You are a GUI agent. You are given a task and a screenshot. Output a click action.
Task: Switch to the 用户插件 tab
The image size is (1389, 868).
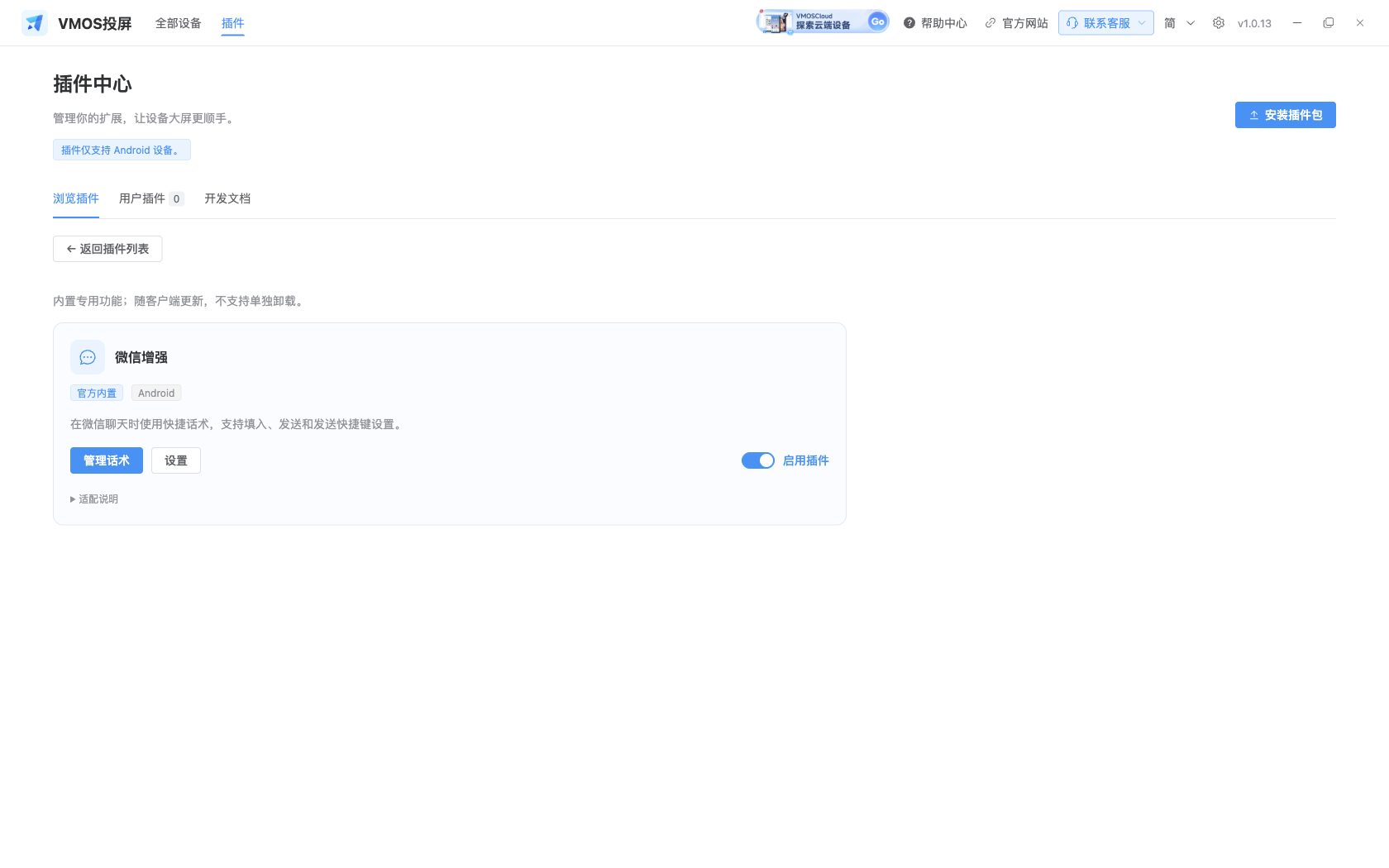151,198
